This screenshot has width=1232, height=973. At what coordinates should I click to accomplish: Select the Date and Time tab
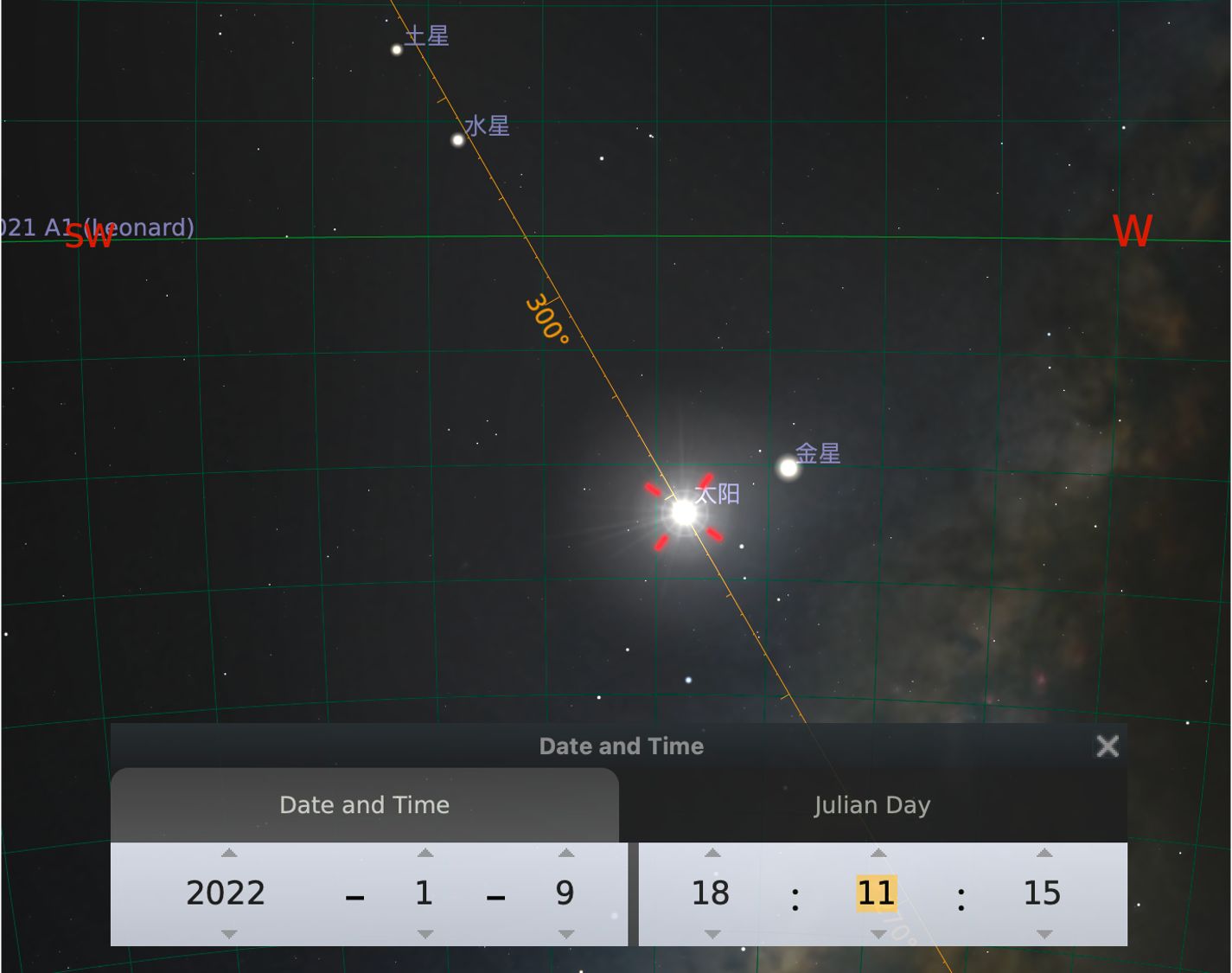364,805
